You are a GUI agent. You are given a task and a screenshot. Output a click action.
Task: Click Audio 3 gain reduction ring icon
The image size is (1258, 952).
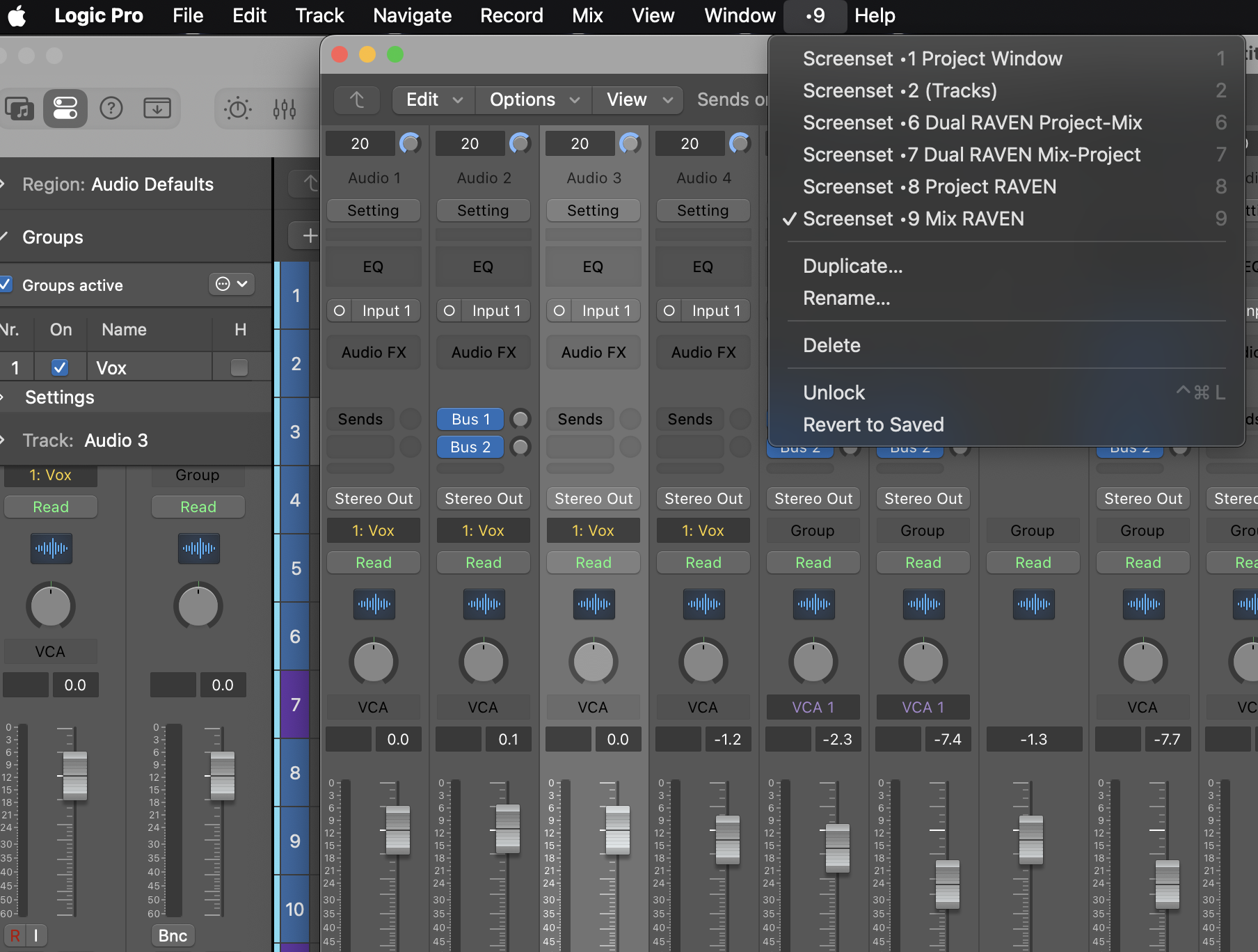630,143
